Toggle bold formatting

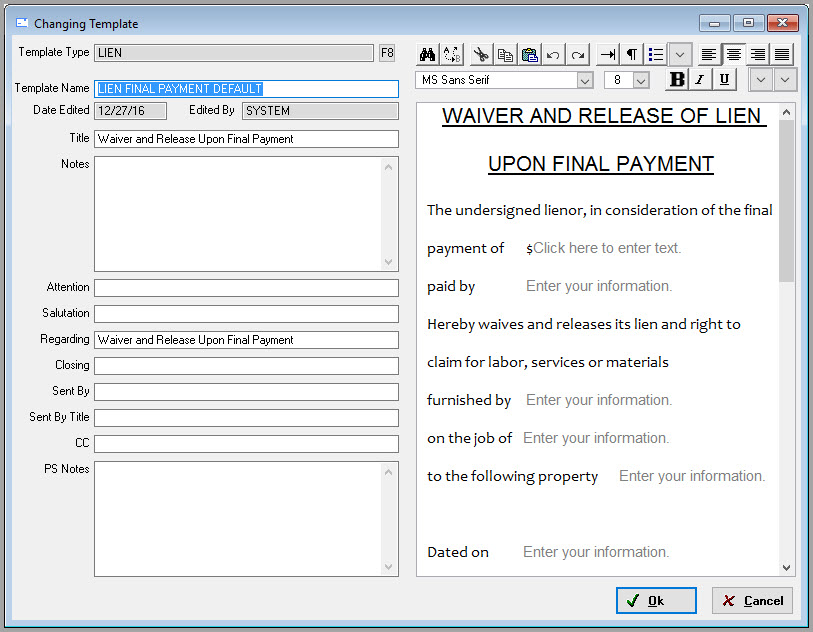[677, 79]
